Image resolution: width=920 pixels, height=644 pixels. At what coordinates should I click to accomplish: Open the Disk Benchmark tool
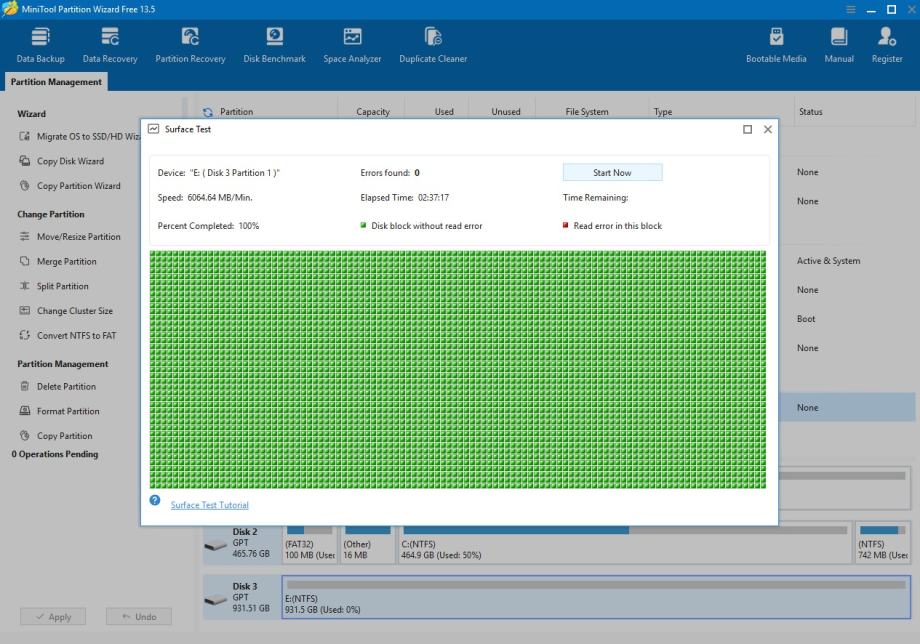click(274, 45)
